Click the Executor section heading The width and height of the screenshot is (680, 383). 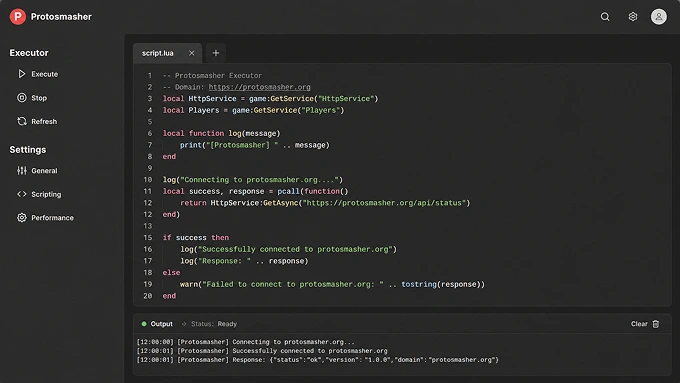pos(29,53)
